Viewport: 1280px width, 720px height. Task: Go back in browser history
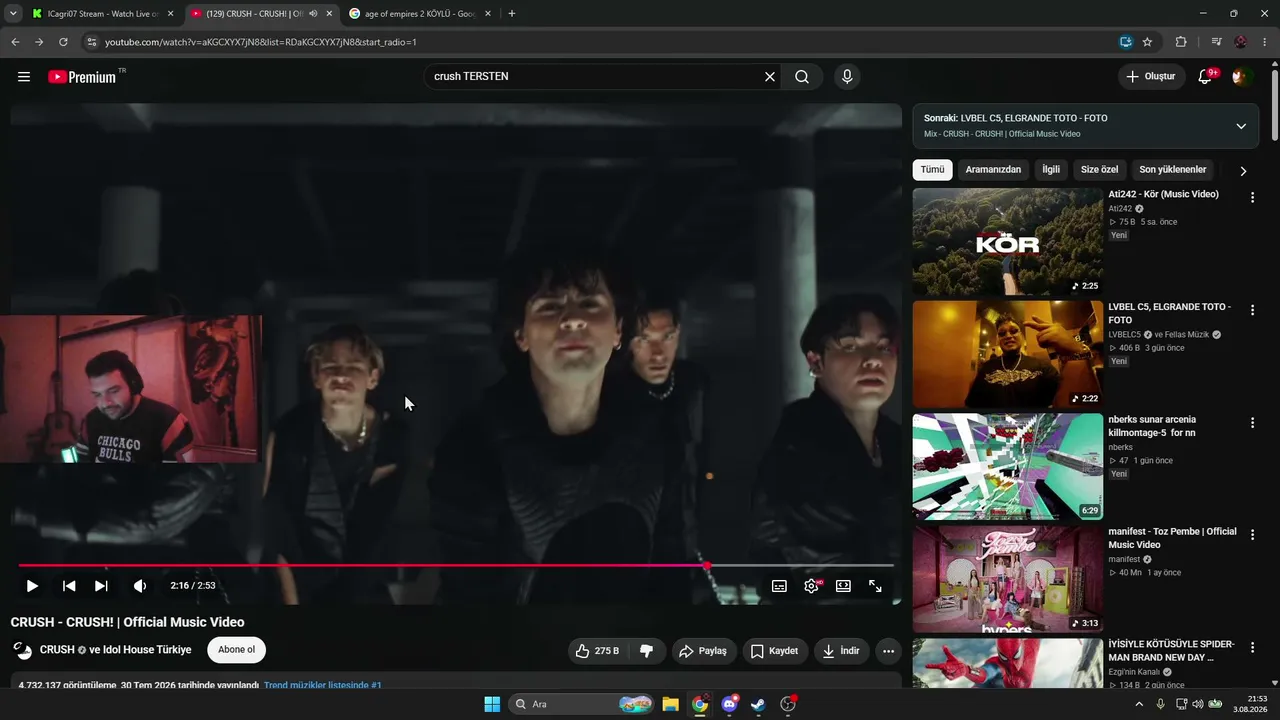[15, 42]
